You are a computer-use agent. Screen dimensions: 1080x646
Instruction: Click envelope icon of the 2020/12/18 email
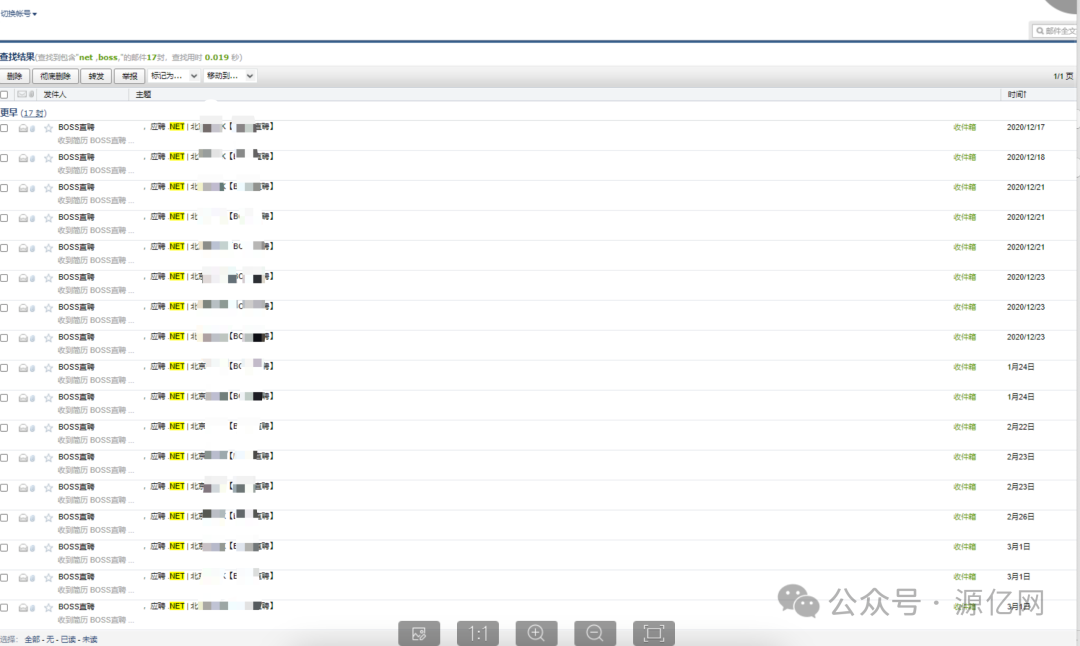[23, 158]
